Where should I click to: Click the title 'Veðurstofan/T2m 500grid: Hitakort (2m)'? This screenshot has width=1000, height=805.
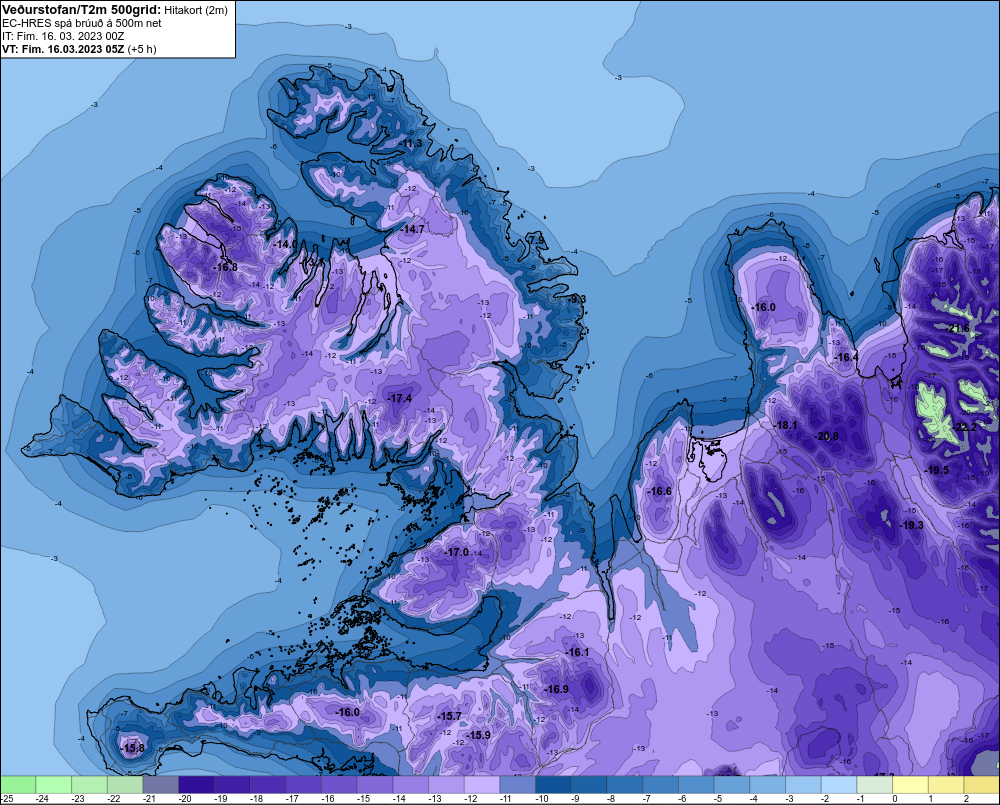tap(115, 10)
